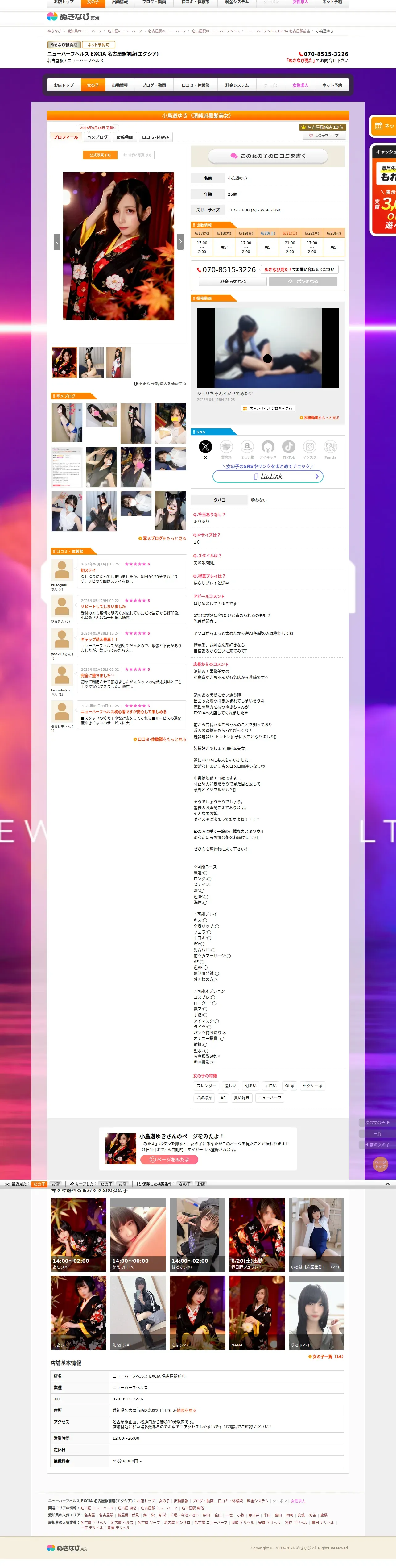Click the ぬきなび logo in the header
The image size is (396, 1568).
73,17
